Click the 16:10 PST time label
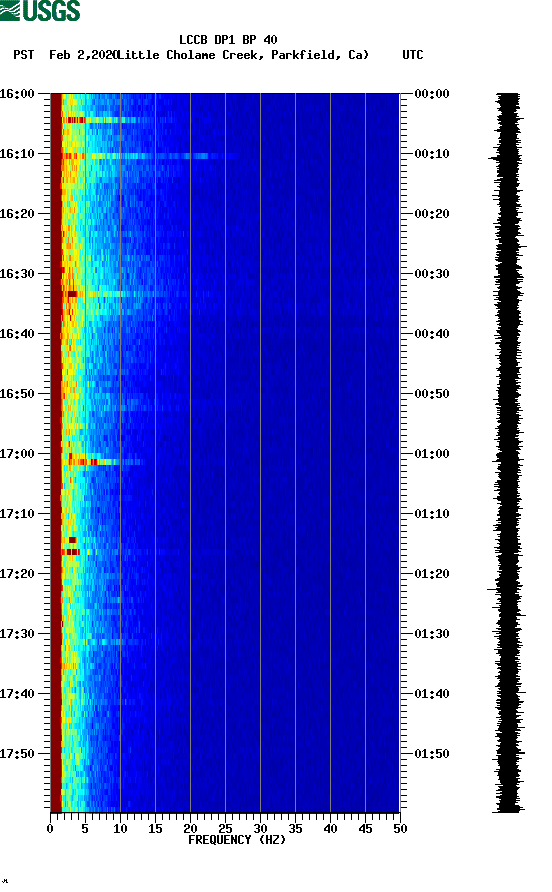This screenshot has width=552, height=892. [17, 154]
